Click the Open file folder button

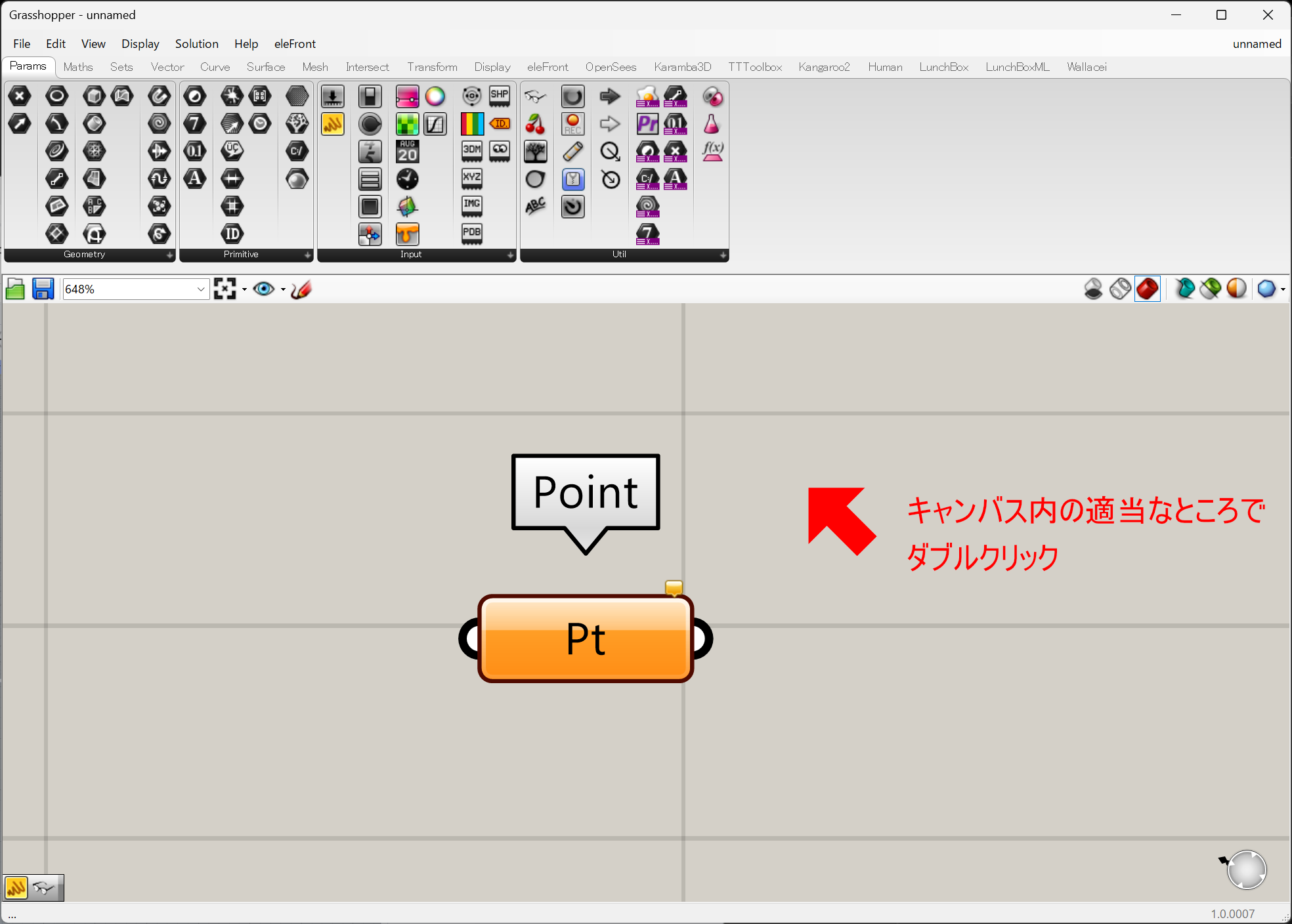15,289
